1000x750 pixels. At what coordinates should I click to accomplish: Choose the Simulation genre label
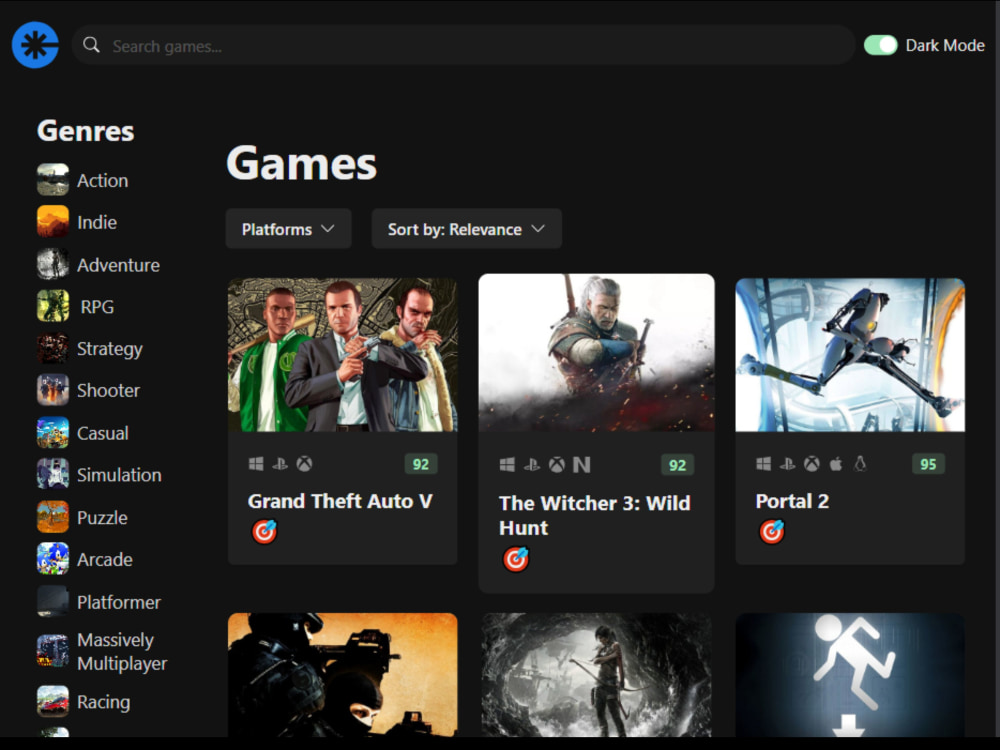point(119,474)
